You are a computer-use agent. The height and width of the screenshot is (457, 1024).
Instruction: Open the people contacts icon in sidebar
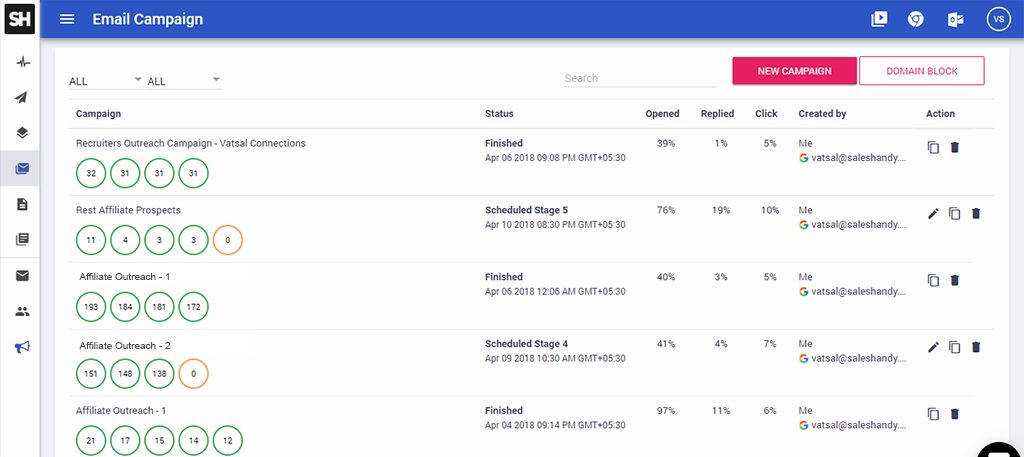tap(22, 311)
